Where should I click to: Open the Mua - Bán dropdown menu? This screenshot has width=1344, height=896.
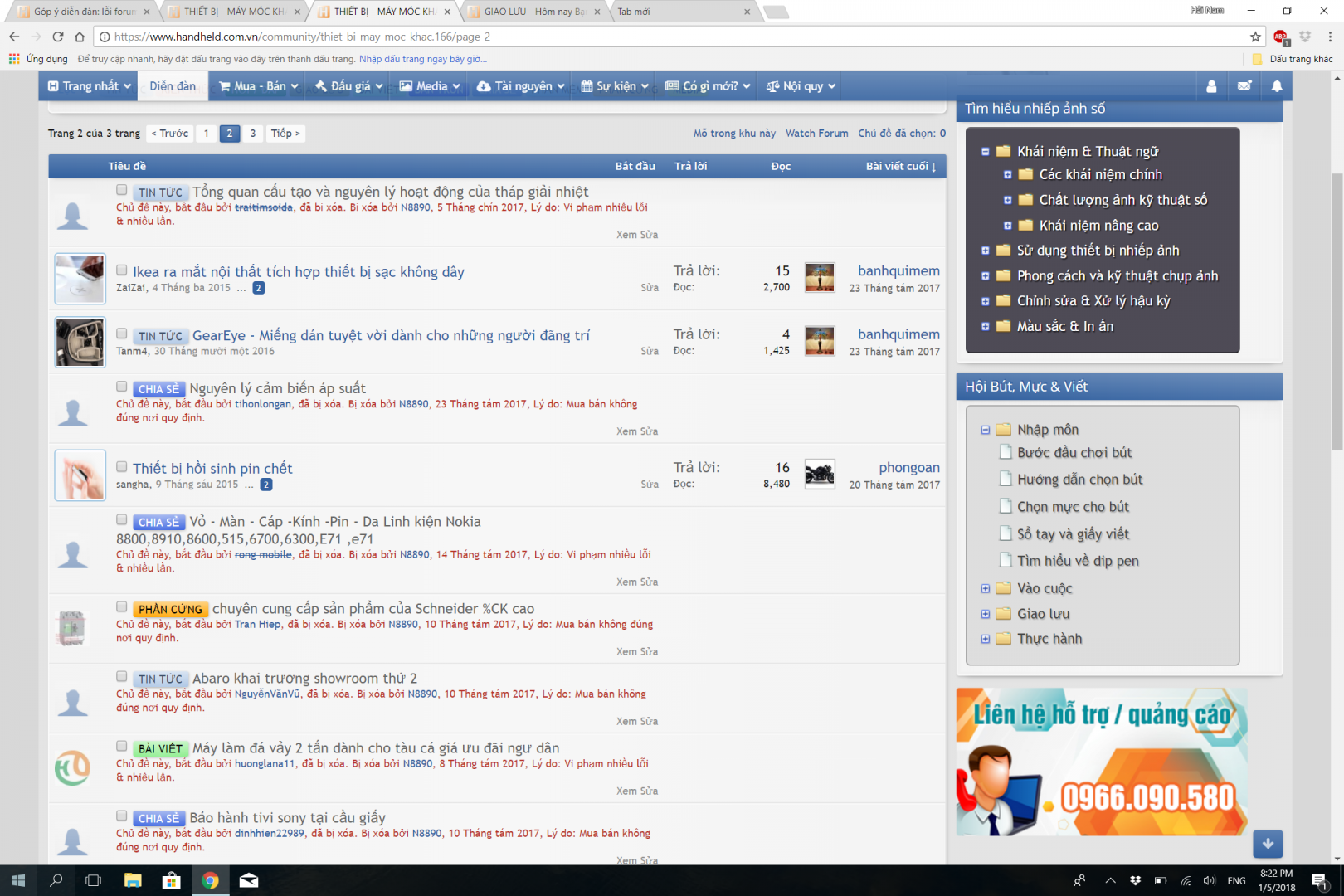pyautogui.click(x=258, y=86)
